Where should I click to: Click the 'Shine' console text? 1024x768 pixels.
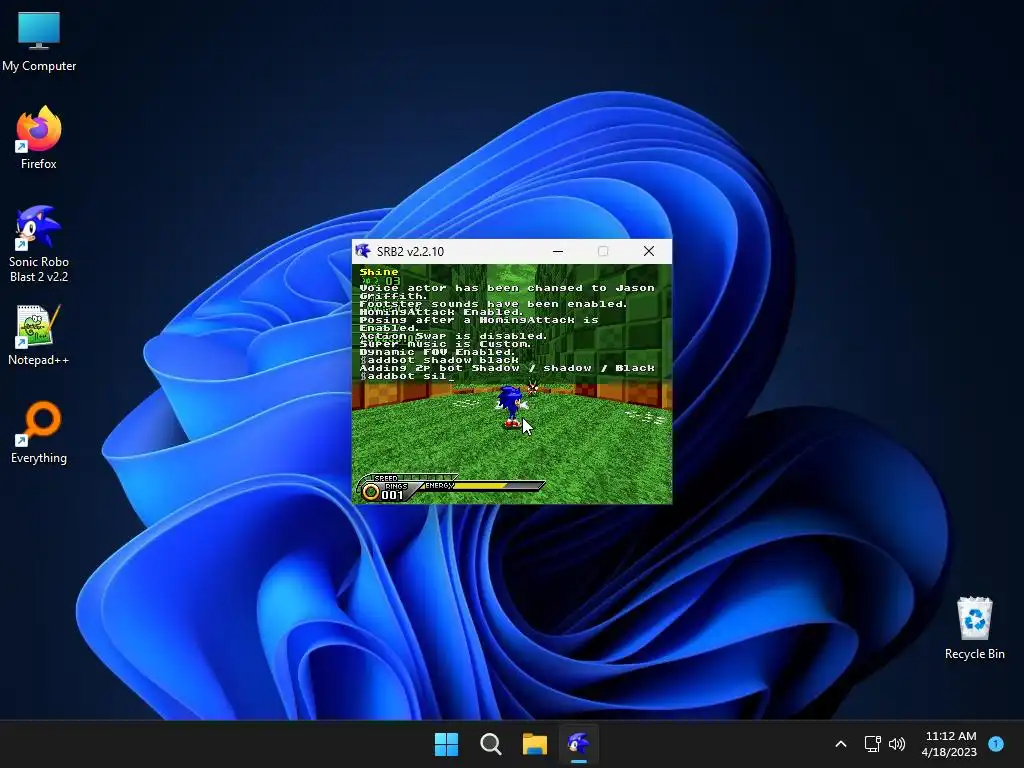tap(379, 272)
